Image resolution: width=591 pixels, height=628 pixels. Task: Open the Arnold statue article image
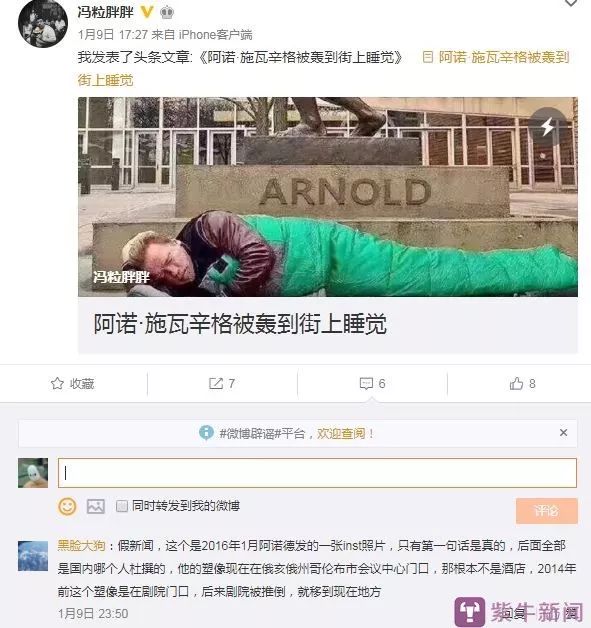coord(328,197)
